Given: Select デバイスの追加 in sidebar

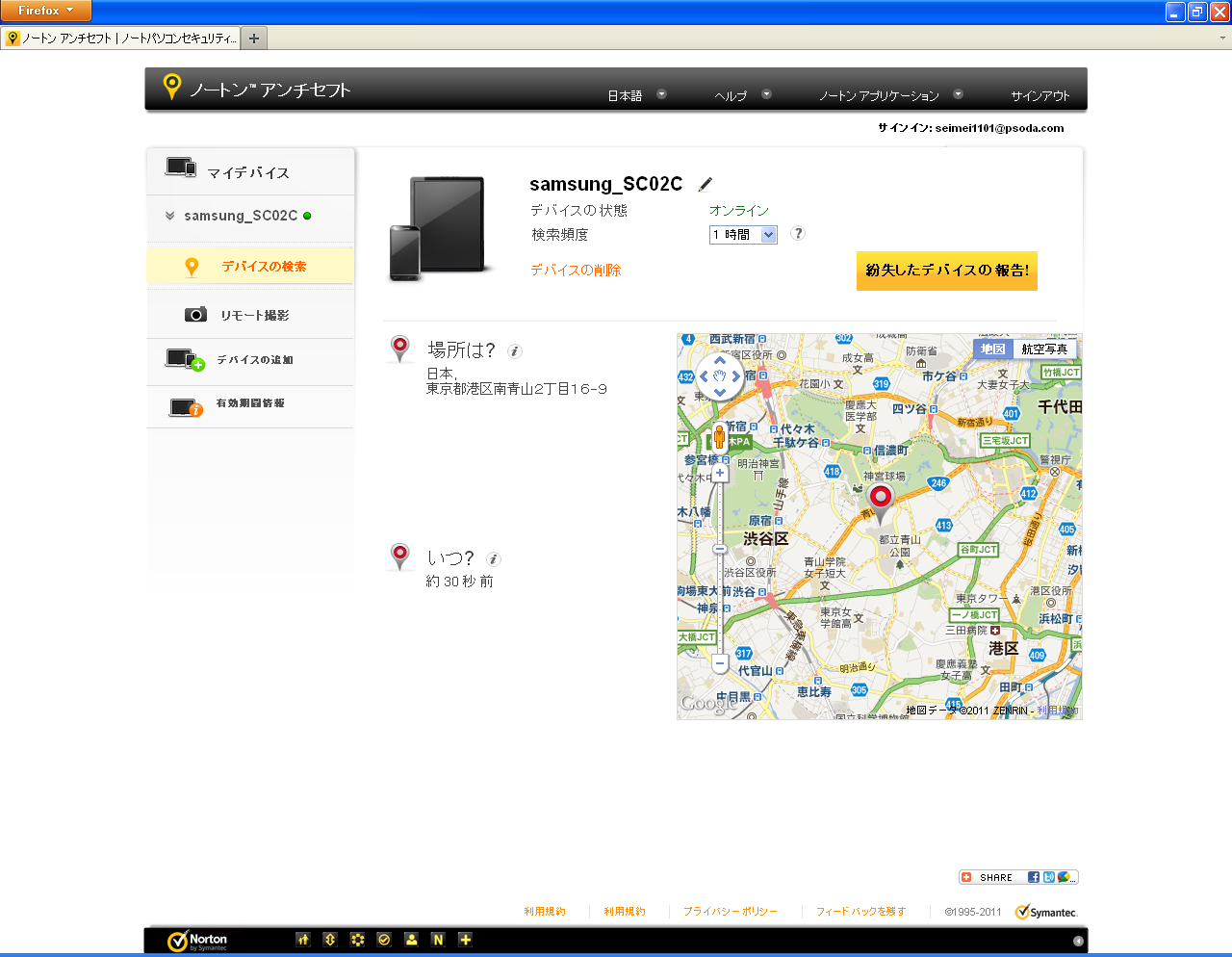Looking at the screenshot, I should 250,360.
